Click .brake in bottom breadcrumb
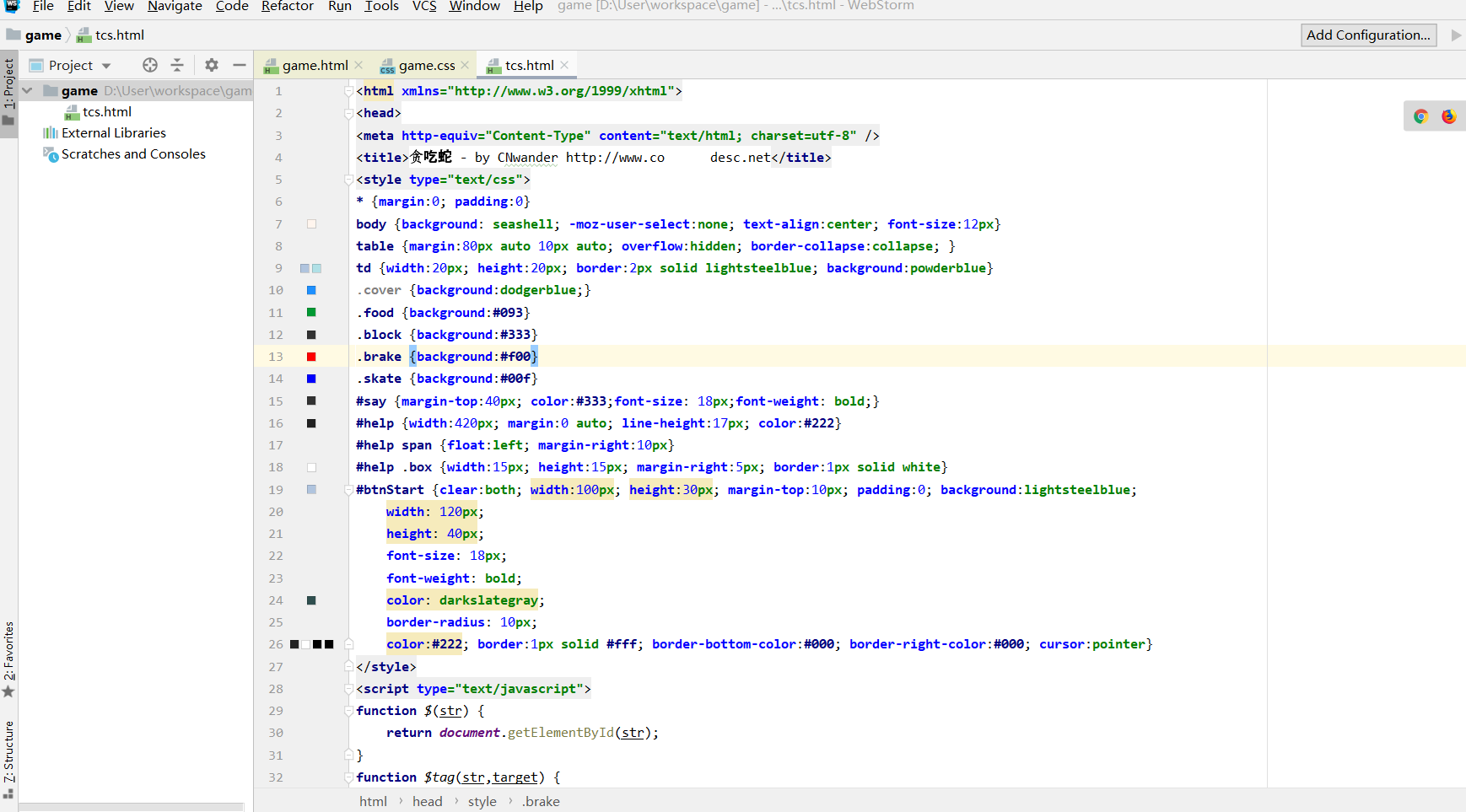The image size is (1466, 812). point(541,801)
